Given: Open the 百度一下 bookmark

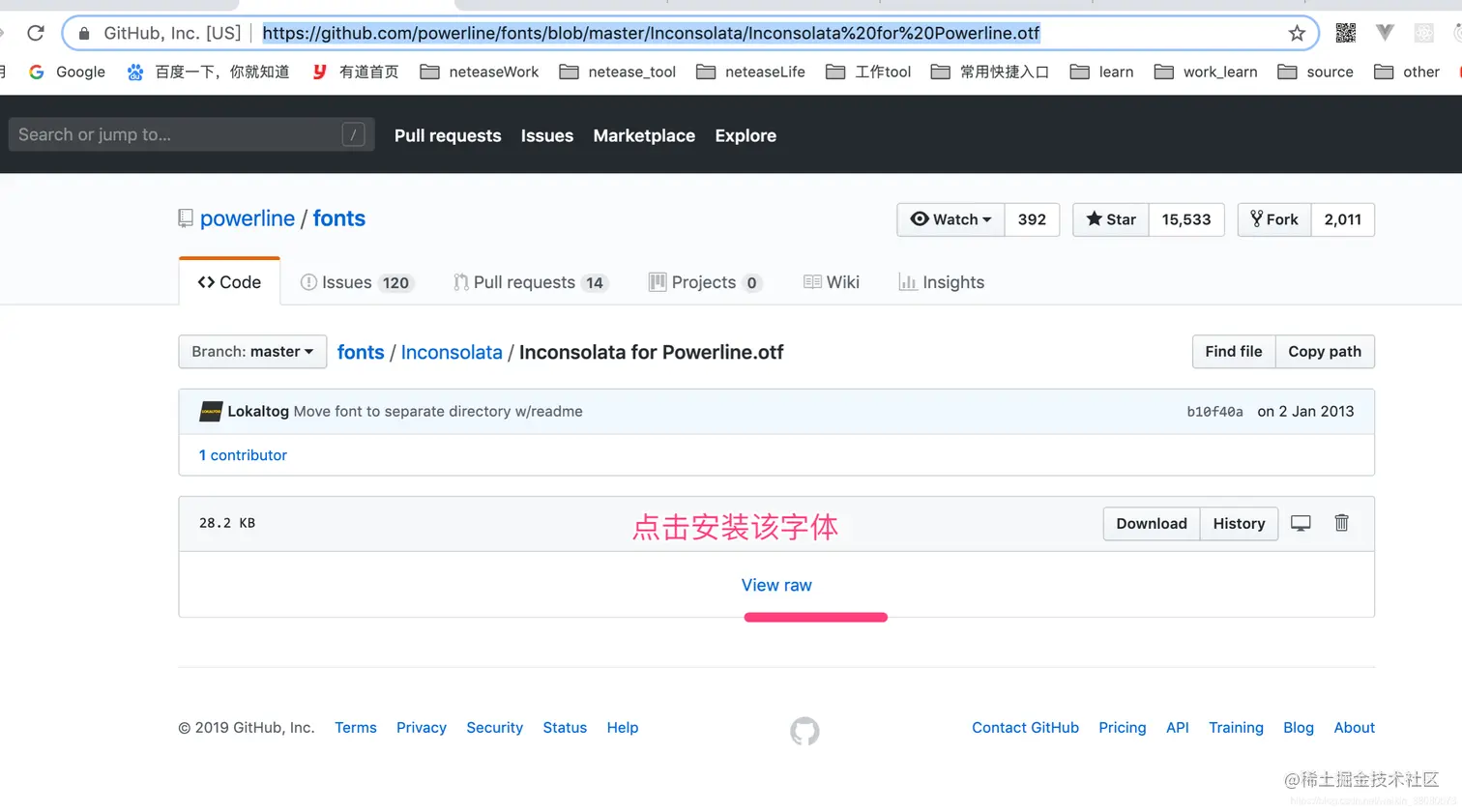Looking at the screenshot, I should pos(208,72).
